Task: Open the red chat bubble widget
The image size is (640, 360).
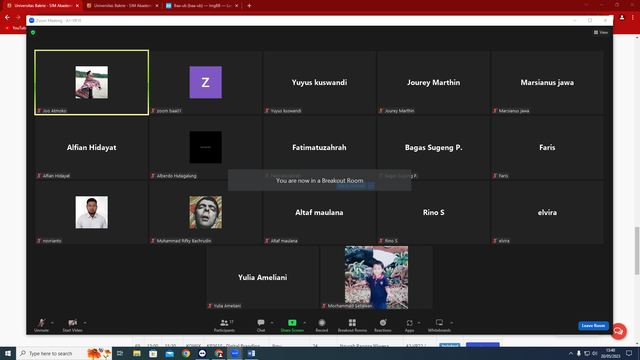Action: 618,331
